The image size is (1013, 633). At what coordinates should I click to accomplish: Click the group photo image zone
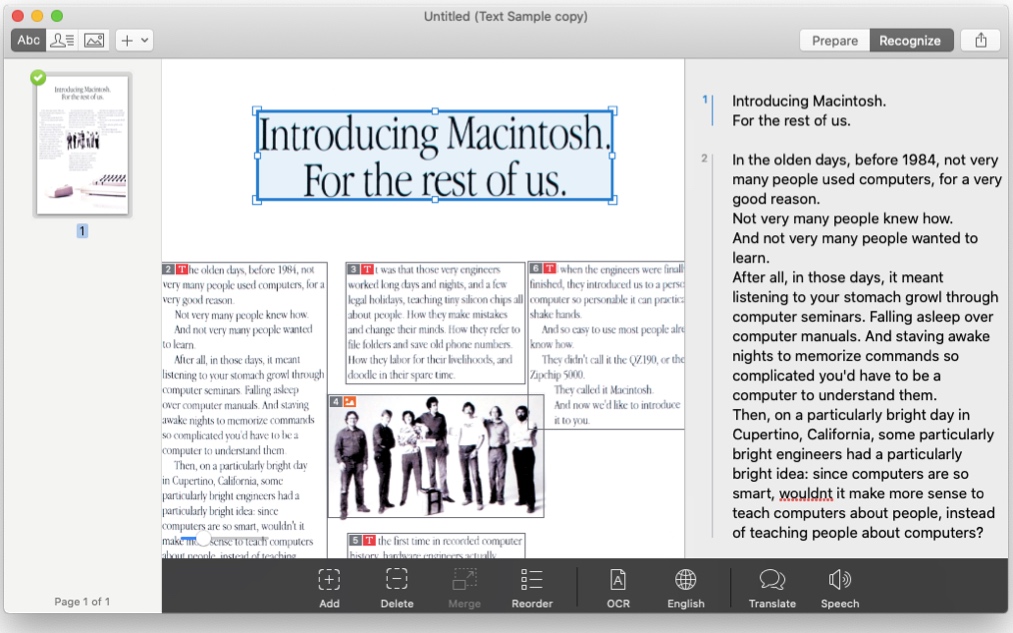(x=436, y=456)
